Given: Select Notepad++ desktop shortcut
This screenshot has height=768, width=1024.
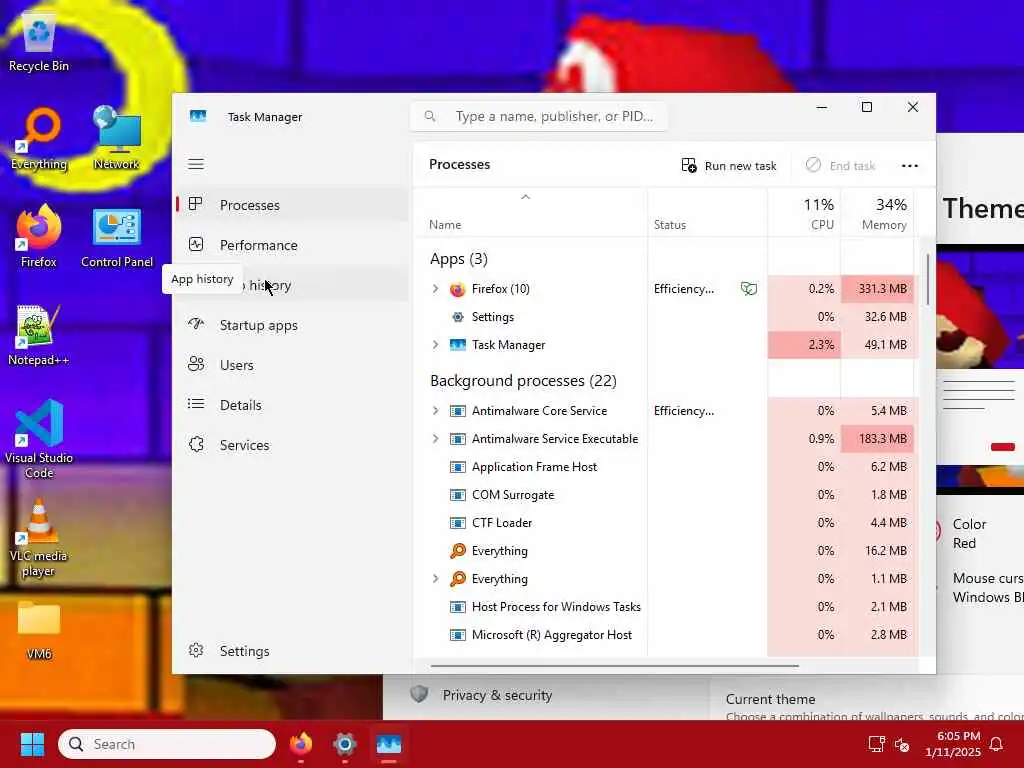Looking at the screenshot, I should tap(39, 335).
